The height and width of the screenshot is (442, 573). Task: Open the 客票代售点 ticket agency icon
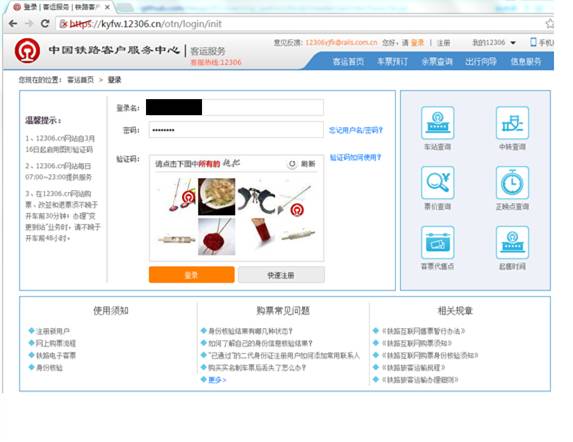click(x=437, y=243)
